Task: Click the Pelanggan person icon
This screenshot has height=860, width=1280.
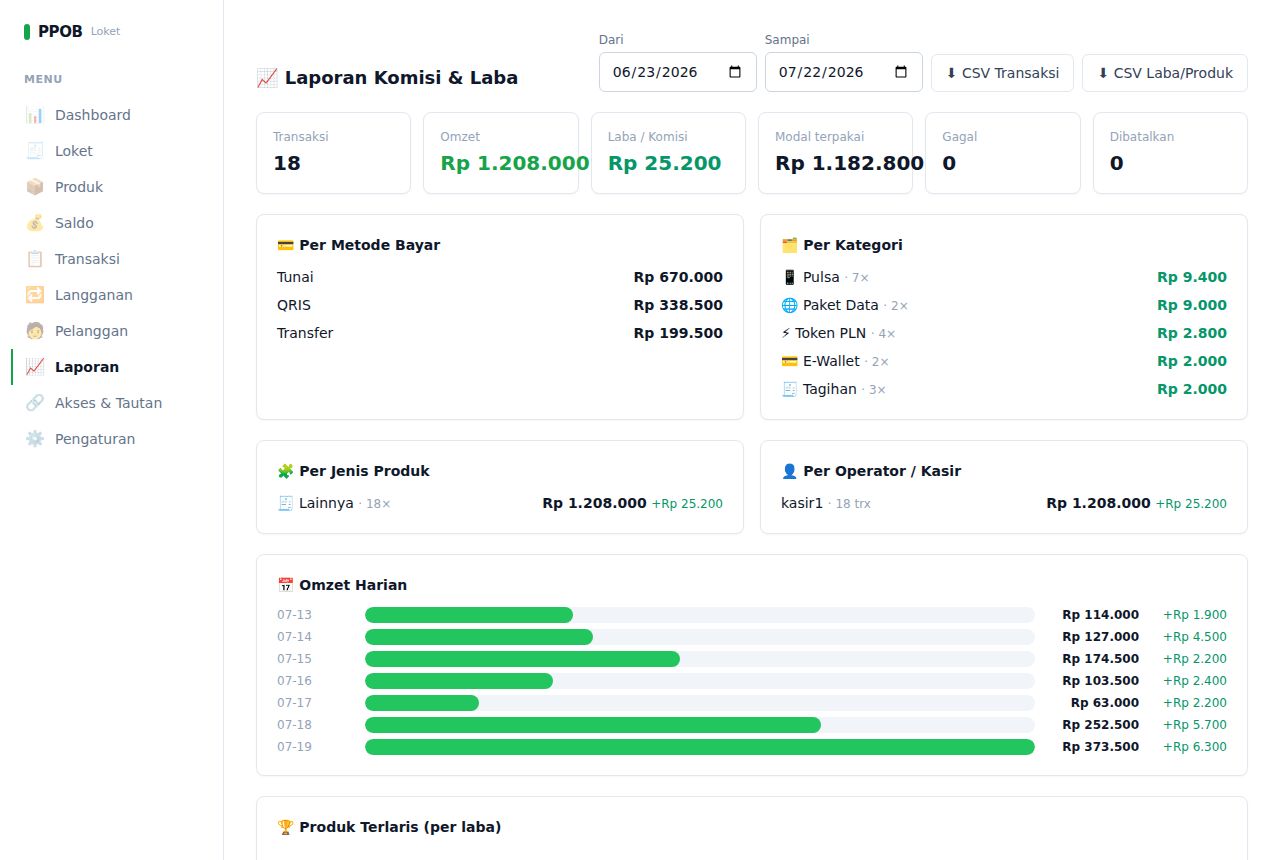Action: [35, 331]
